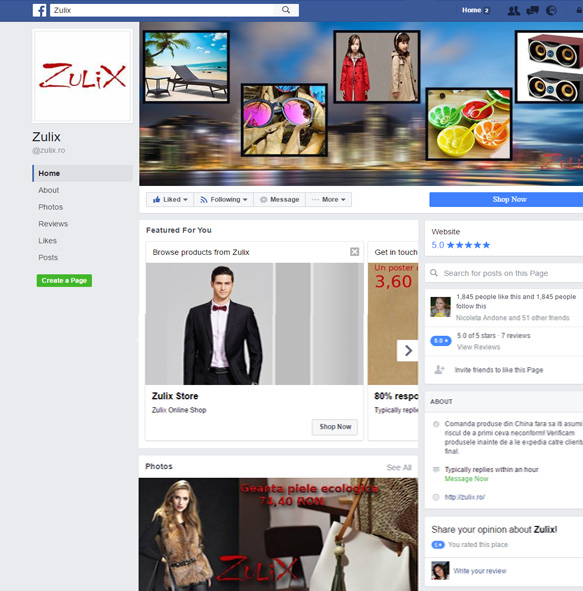Screen dimensions: 583x591
Task: Click the Message button
Action: click(x=280, y=199)
